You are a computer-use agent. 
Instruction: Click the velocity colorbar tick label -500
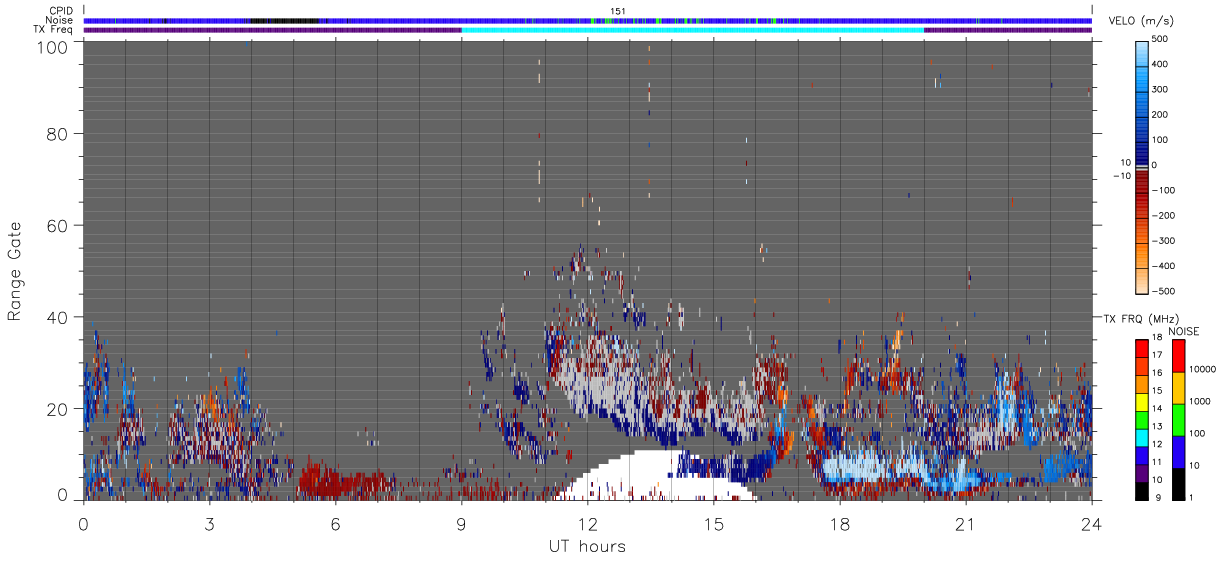click(x=1164, y=291)
